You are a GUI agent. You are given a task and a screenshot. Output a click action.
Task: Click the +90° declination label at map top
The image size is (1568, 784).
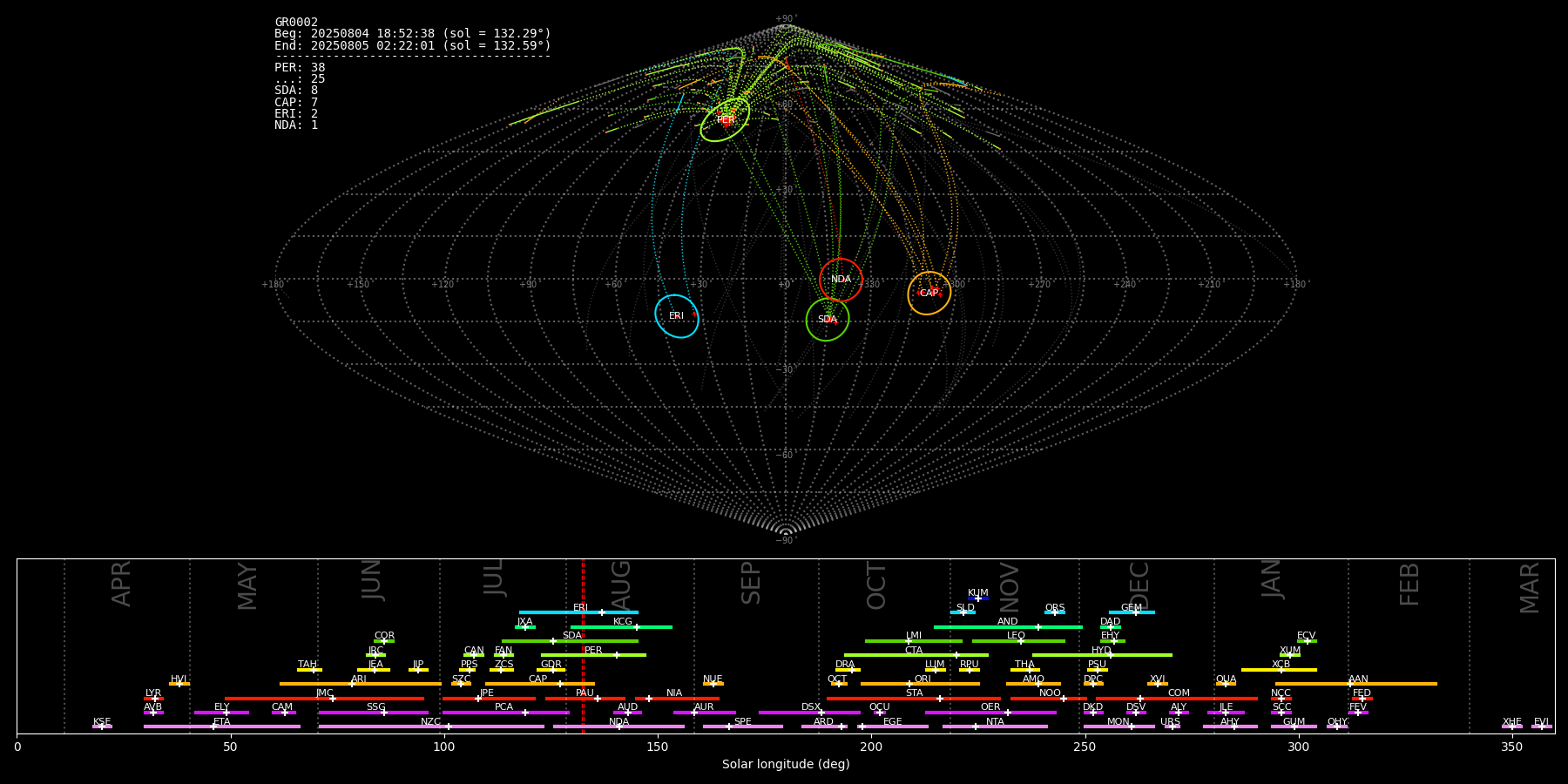[786, 19]
